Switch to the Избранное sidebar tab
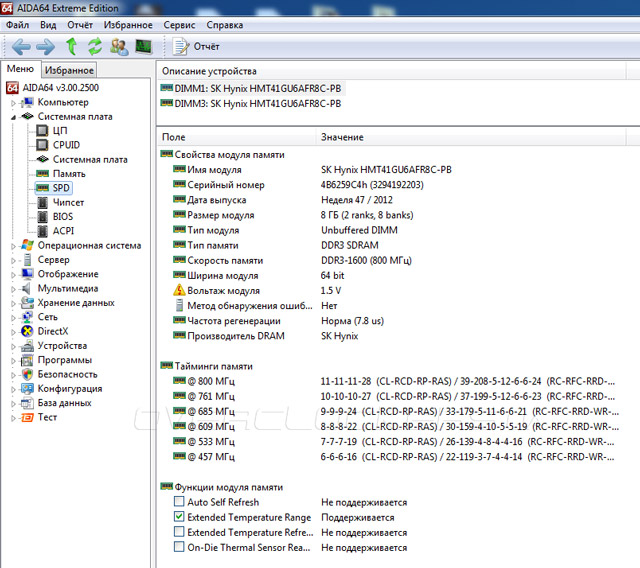Viewport: 640px width, 568px height. (69, 70)
